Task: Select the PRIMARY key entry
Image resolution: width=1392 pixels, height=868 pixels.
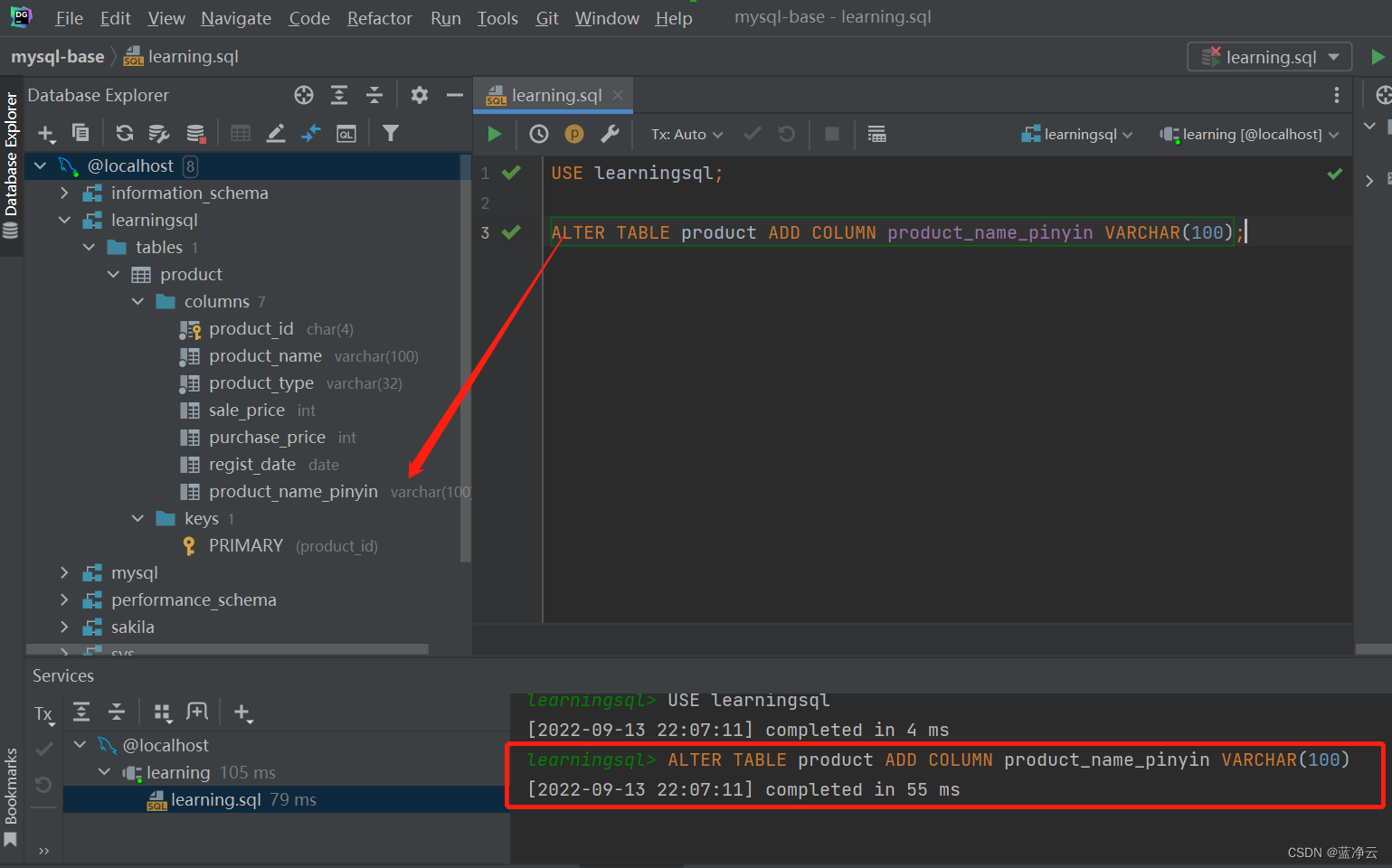Action: pos(246,545)
